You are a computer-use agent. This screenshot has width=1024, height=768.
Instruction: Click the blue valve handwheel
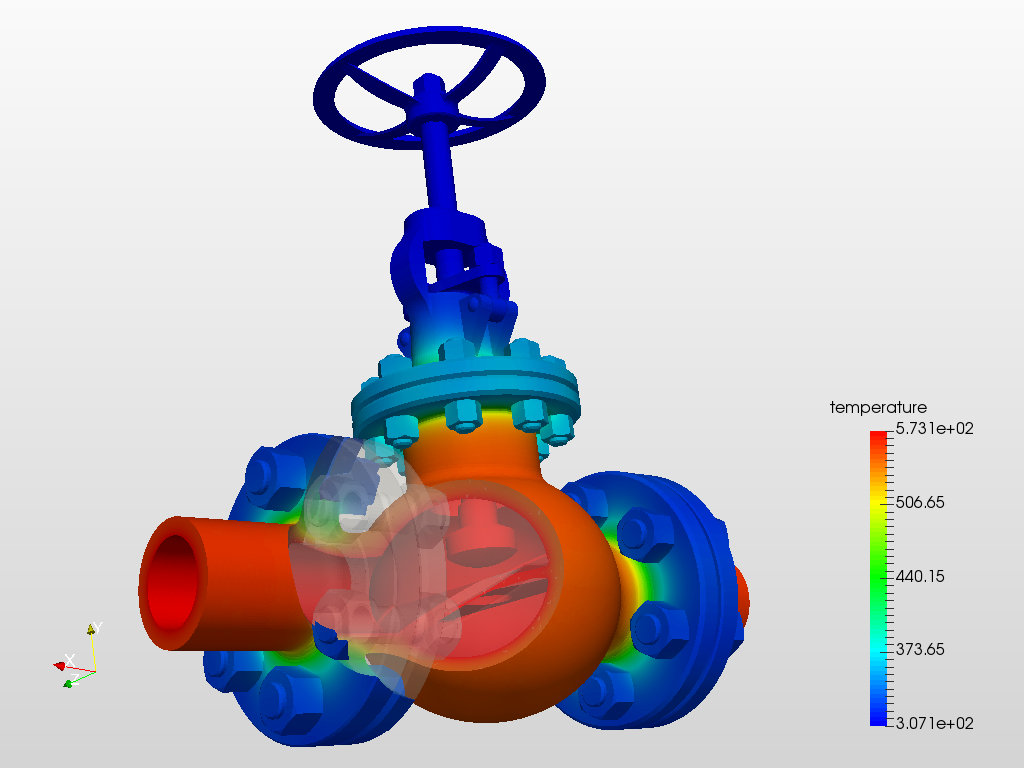(x=429, y=87)
